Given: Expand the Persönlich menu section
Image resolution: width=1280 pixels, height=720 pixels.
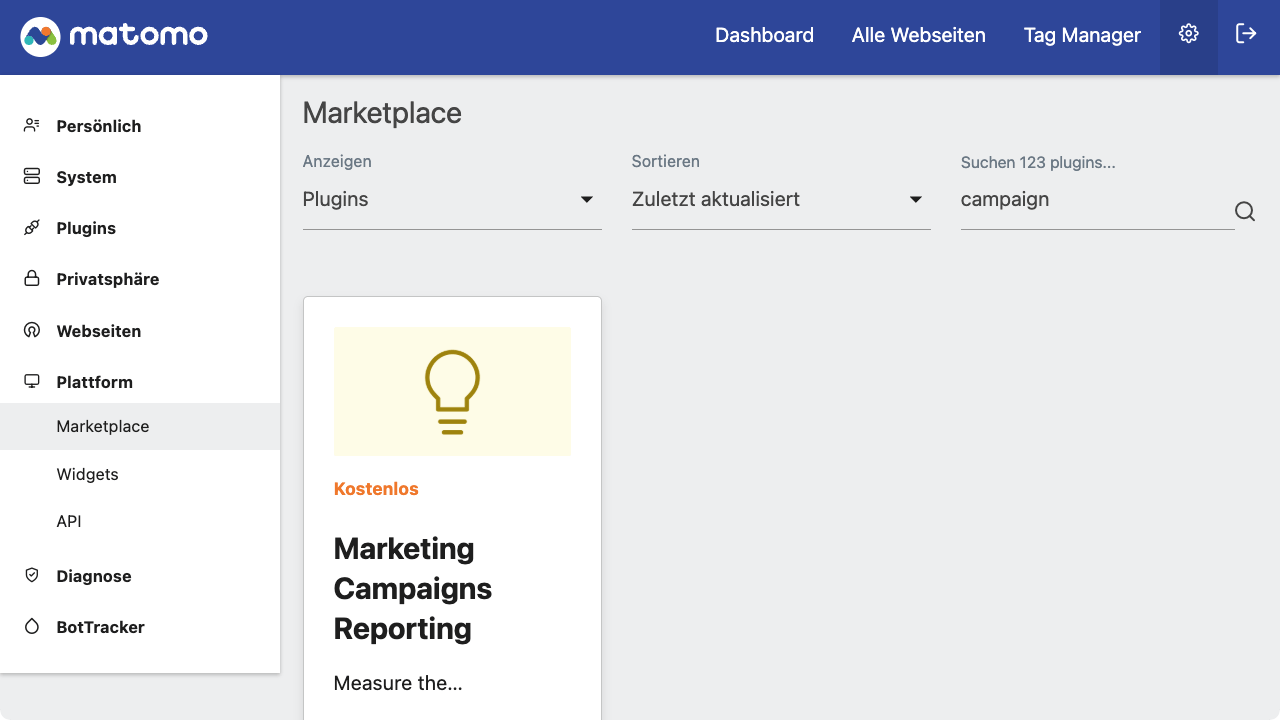Looking at the screenshot, I should tap(140, 126).
